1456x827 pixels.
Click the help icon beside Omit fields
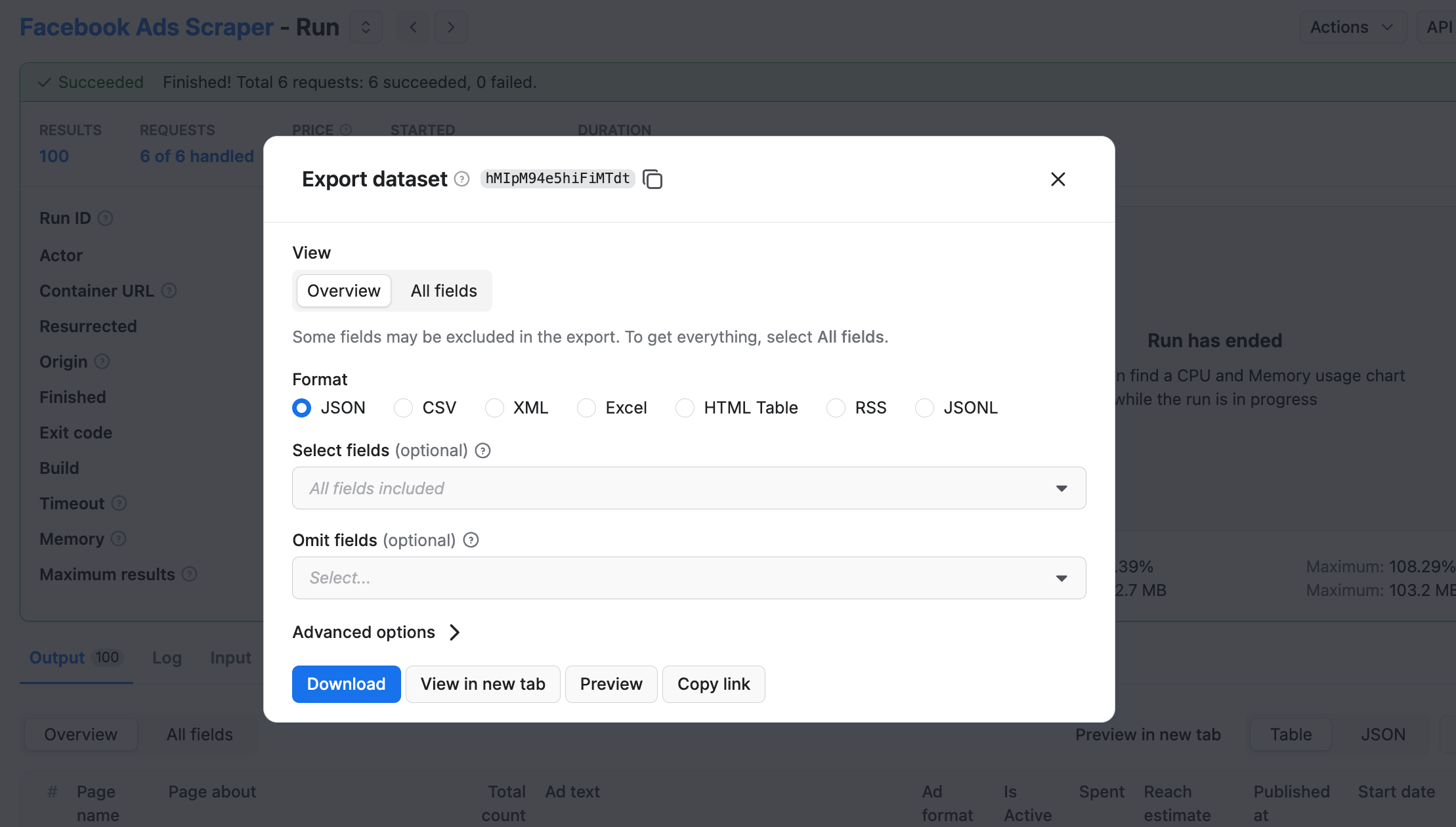pyautogui.click(x=471, y=540)
